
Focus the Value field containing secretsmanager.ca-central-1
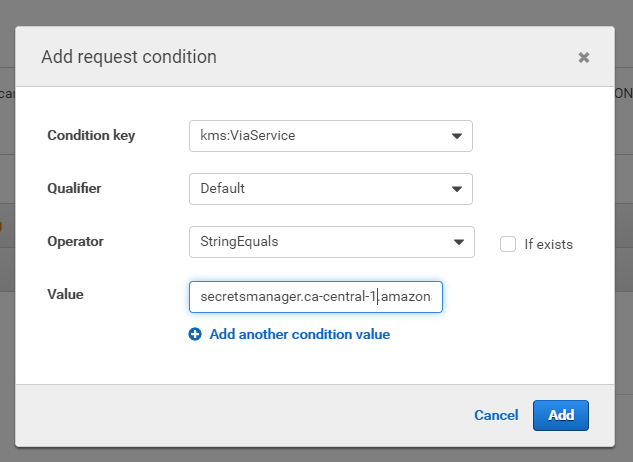point(315,297)
